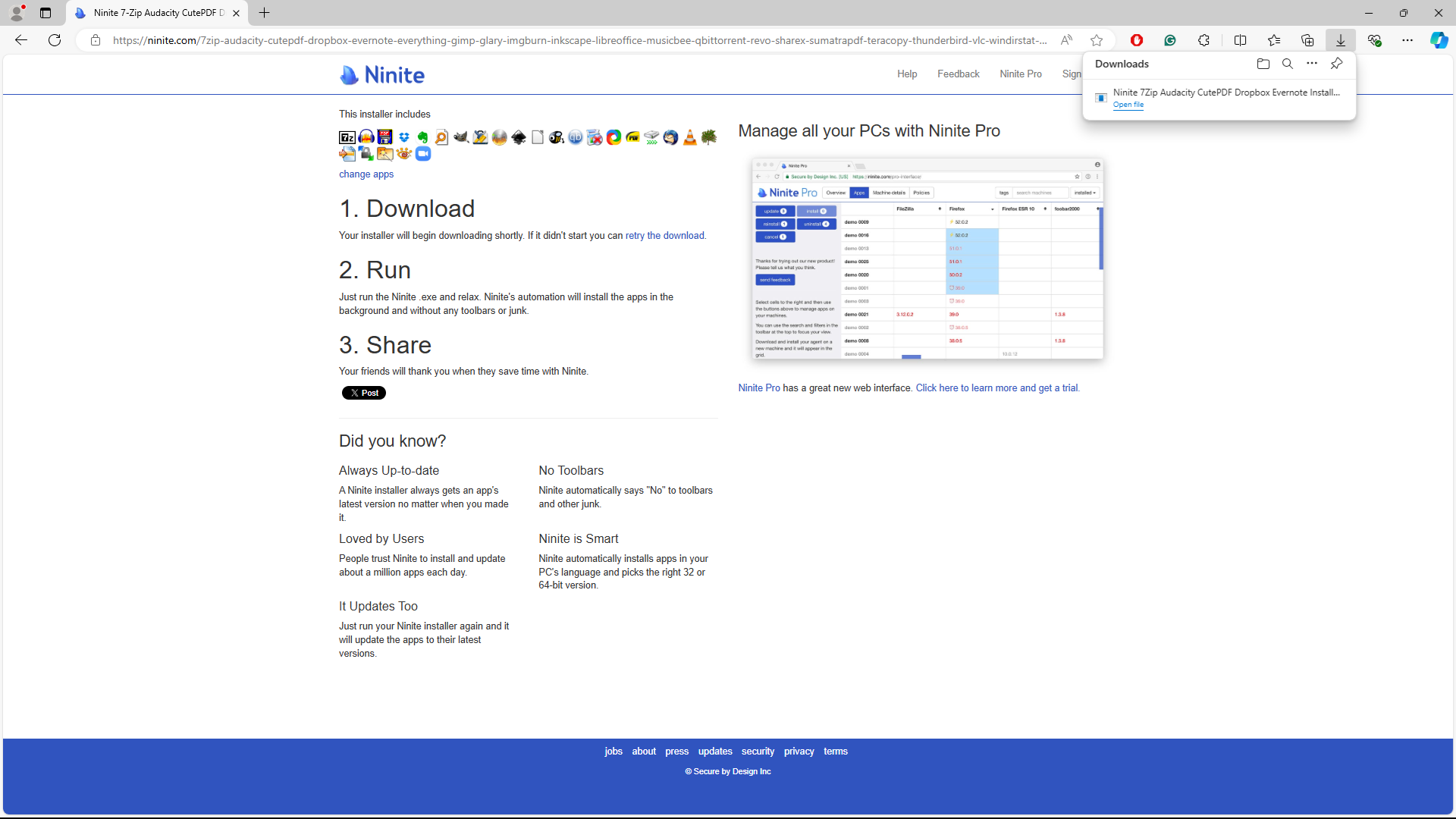Open the Collections icon
The width and height of the screenshot is (1456, 819).
tap(1307, 40)
